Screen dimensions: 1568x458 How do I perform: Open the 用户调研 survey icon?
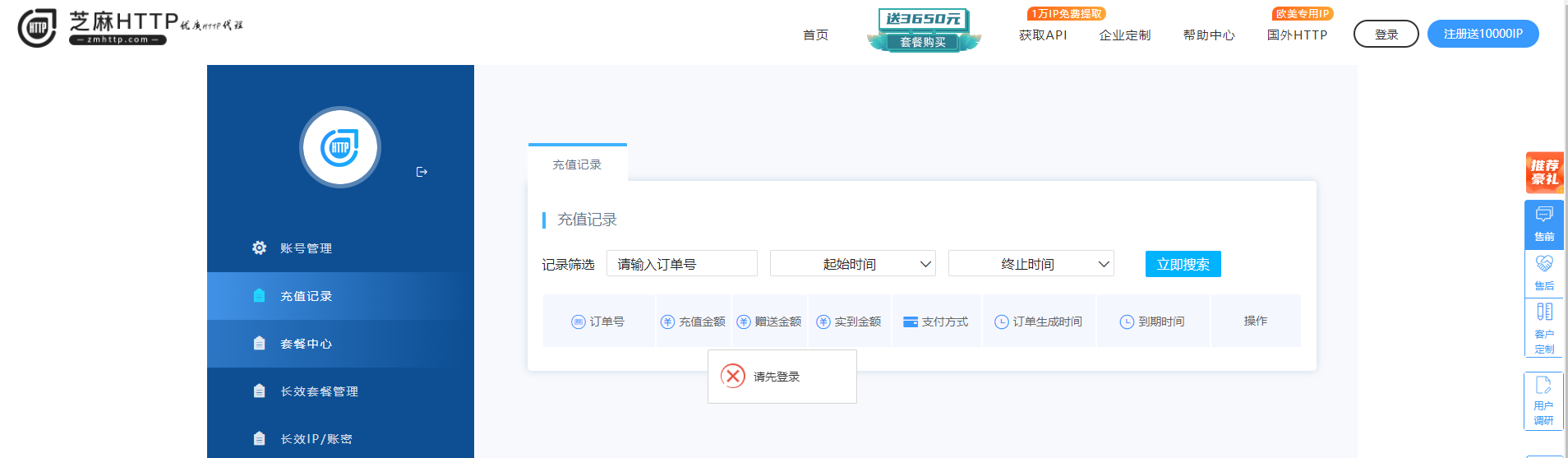[x=1543, y=400]
